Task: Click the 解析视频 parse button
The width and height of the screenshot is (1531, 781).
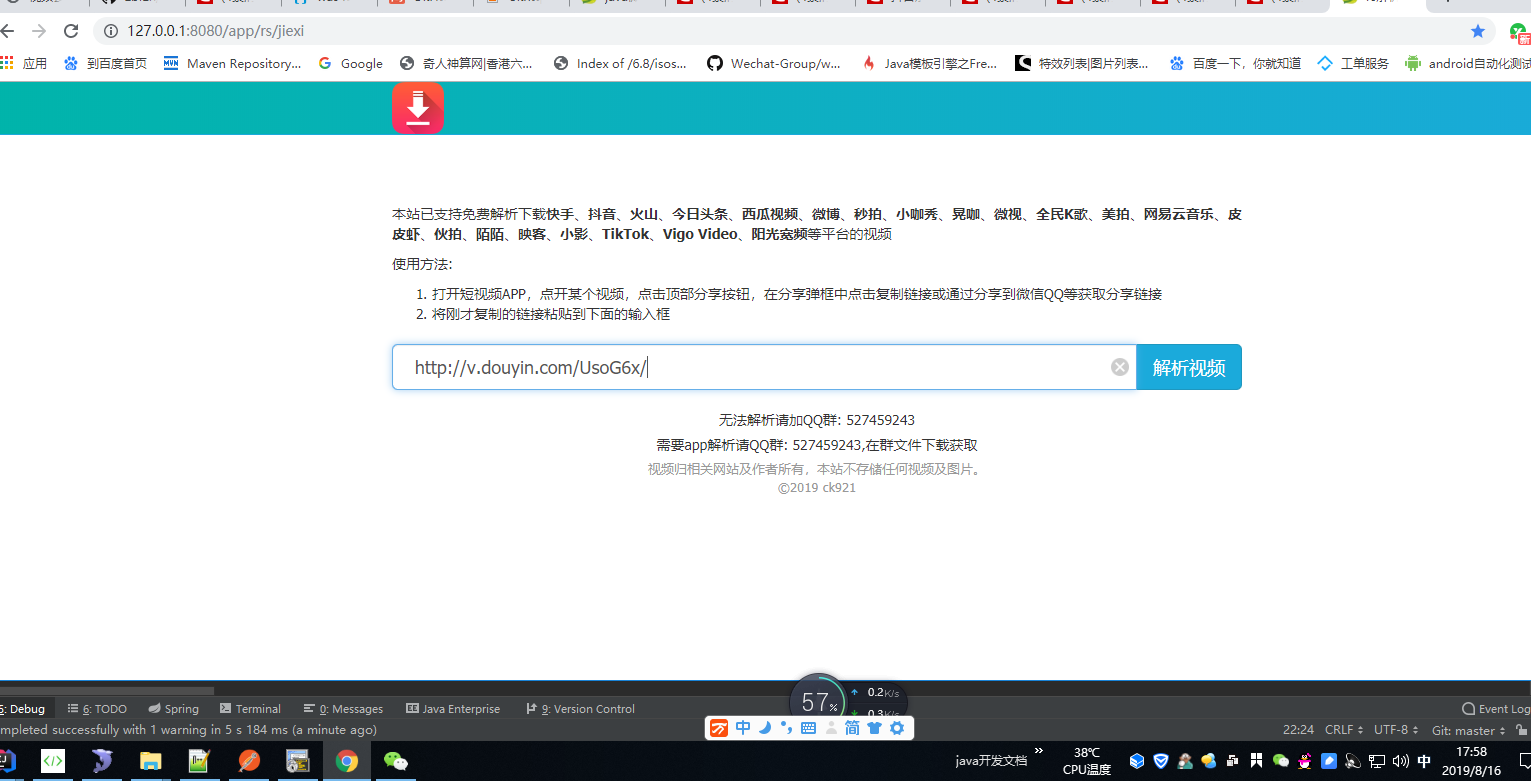Action: pyautogui.click(x=1188, y=367)
